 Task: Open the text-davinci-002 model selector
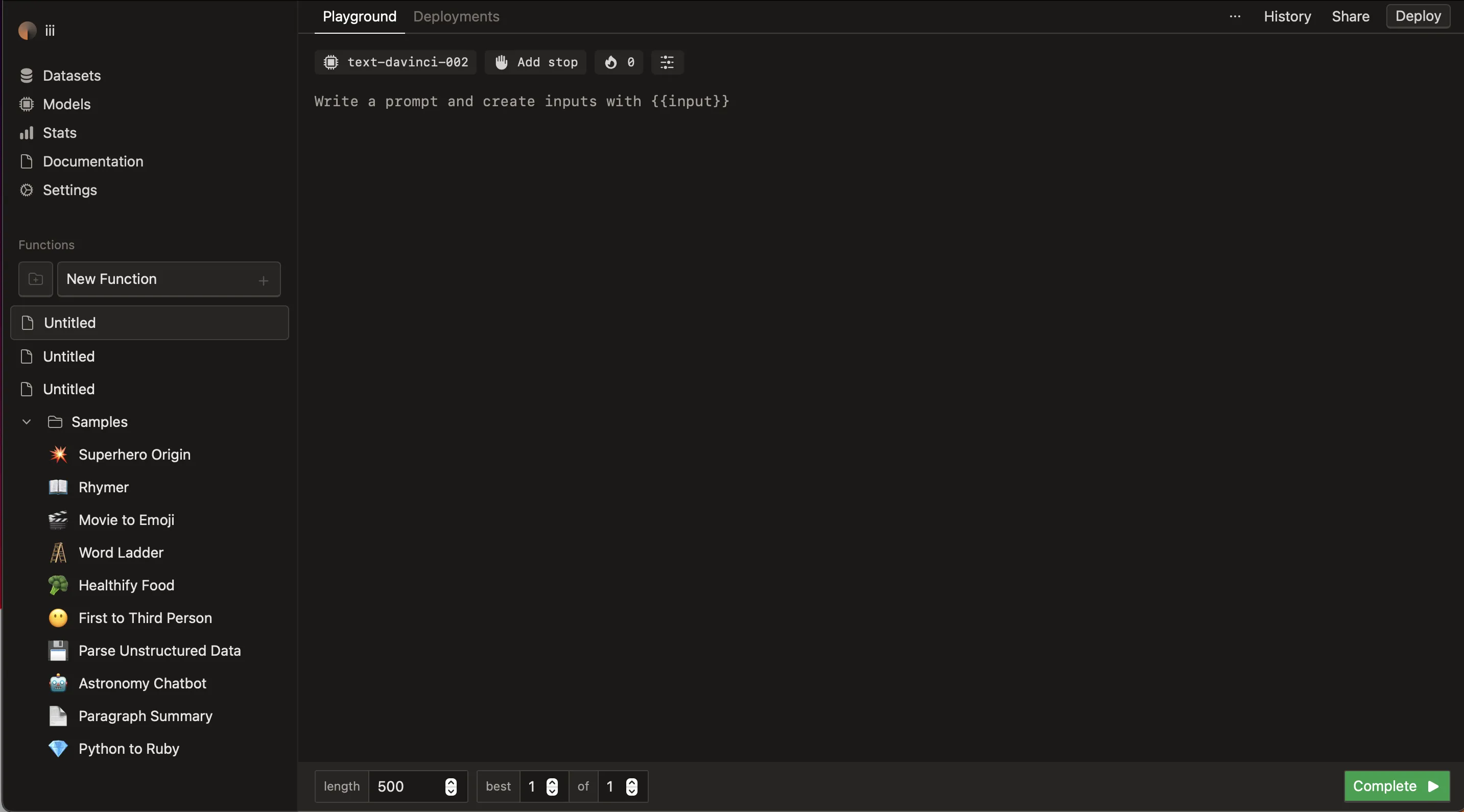tap(395, 62)
